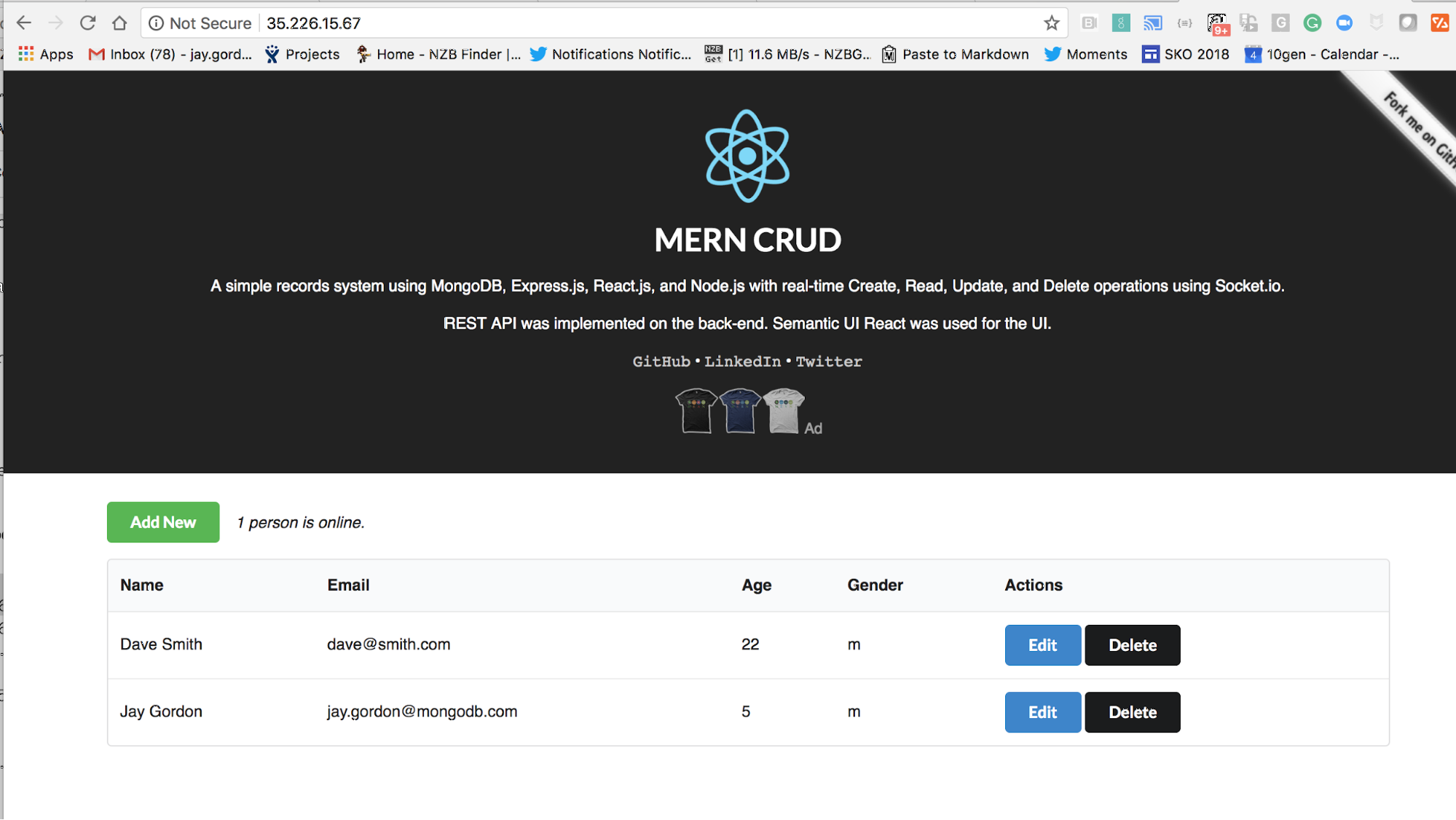Viewport: 1456px width, 820px height.
Task: Click the Add New button
Action: pyautogui.click(x=163, y=522)
